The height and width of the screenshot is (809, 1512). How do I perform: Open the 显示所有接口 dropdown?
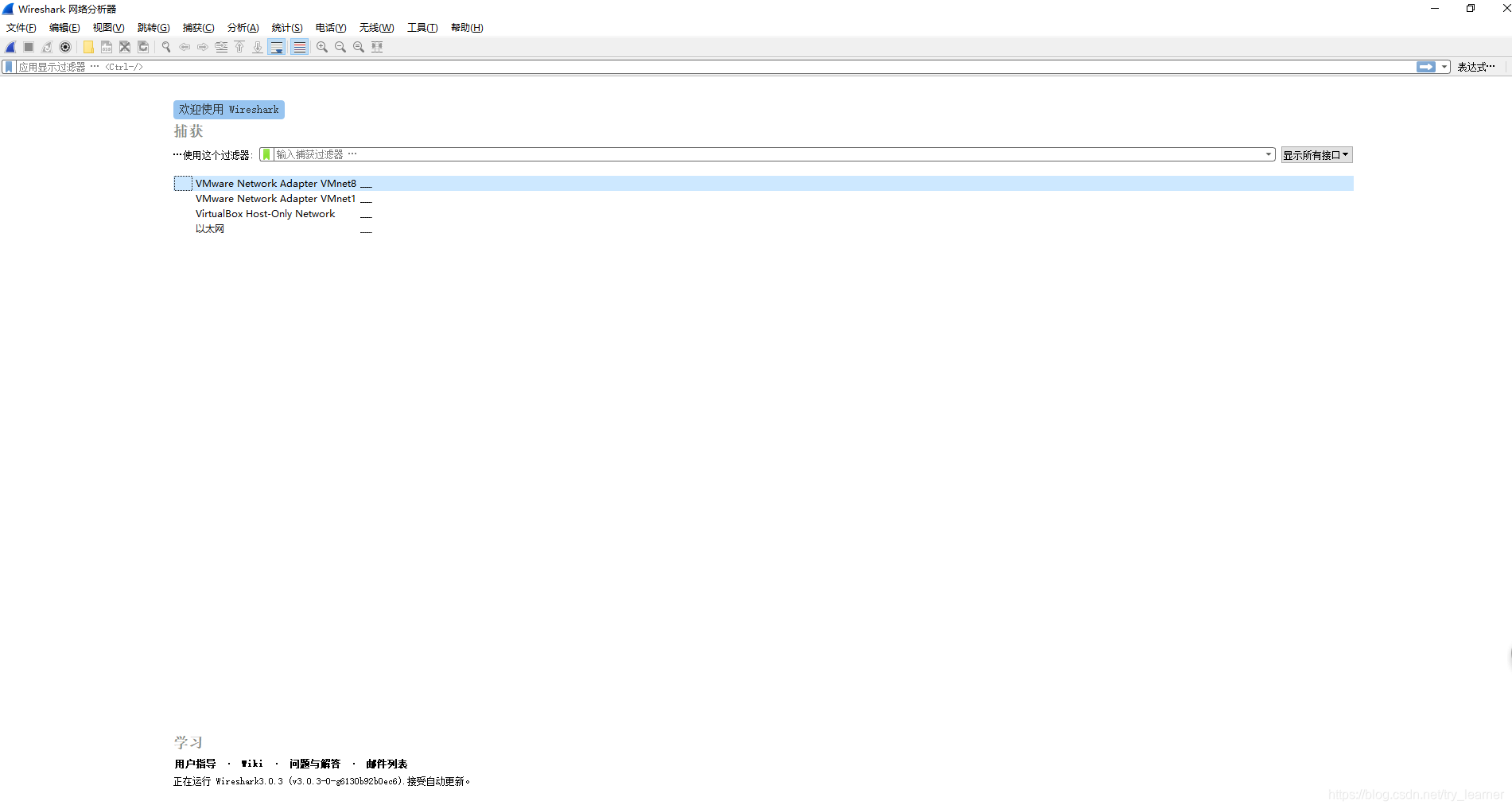(x=1316, y=155)
